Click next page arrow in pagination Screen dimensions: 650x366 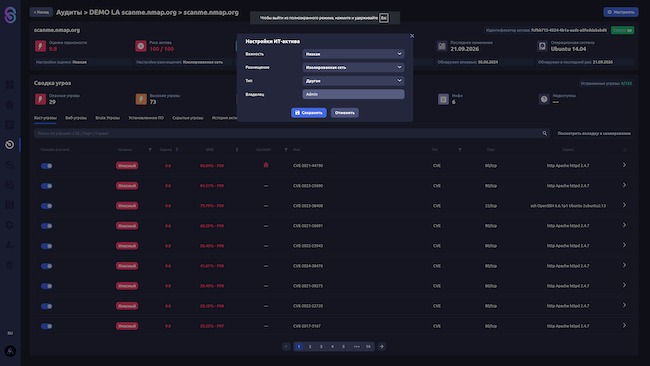point(381,347)
